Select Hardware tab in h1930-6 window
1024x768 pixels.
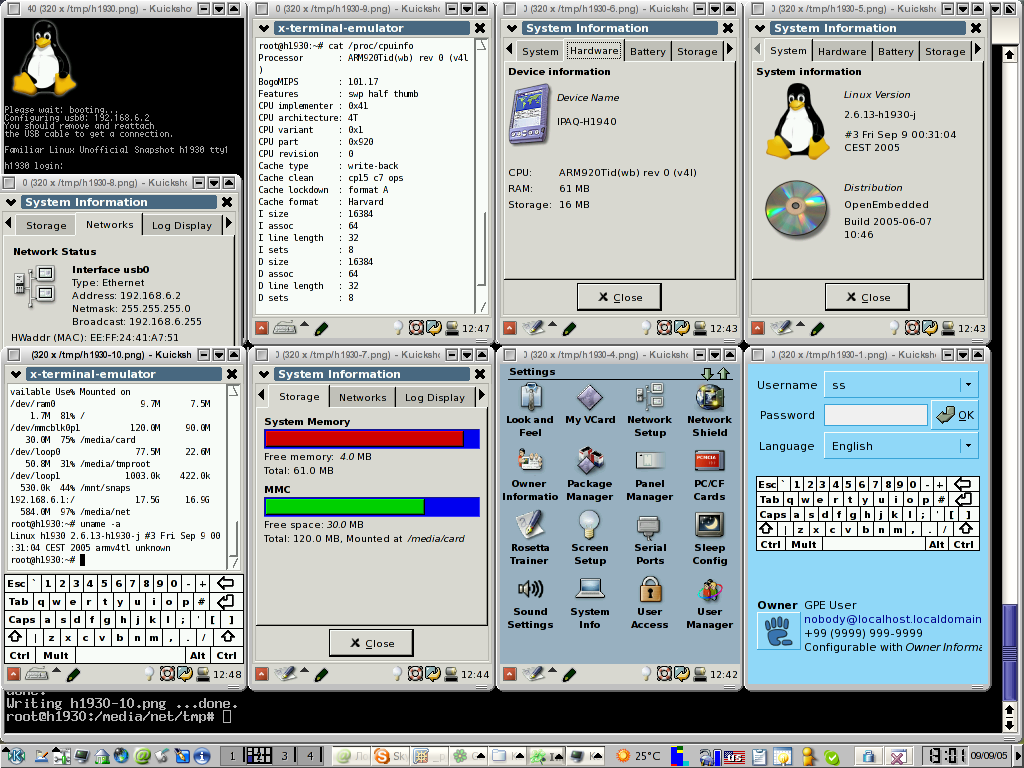click(x=594, y=50)
